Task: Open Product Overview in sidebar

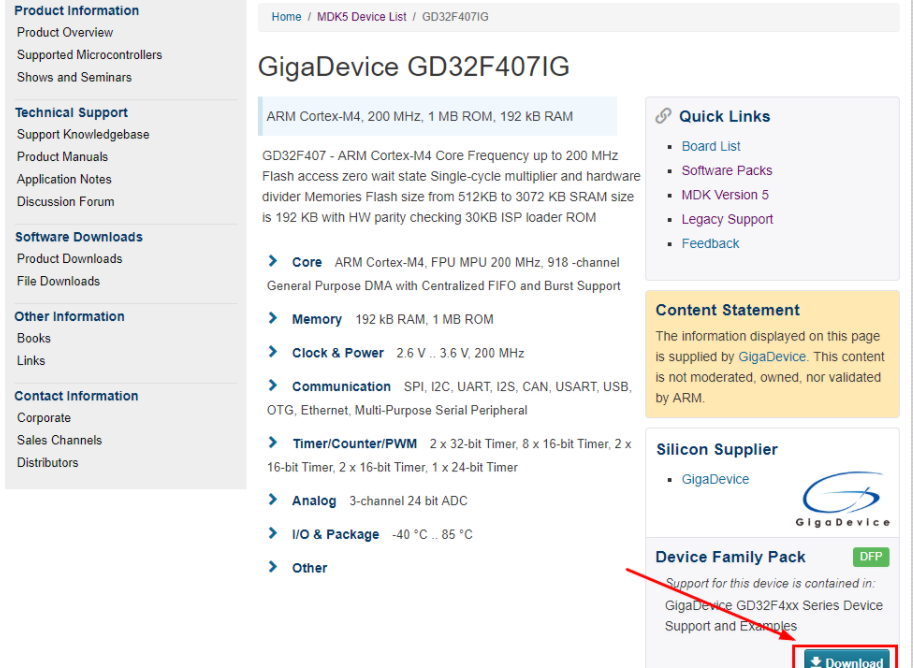Action: [65, 33]
